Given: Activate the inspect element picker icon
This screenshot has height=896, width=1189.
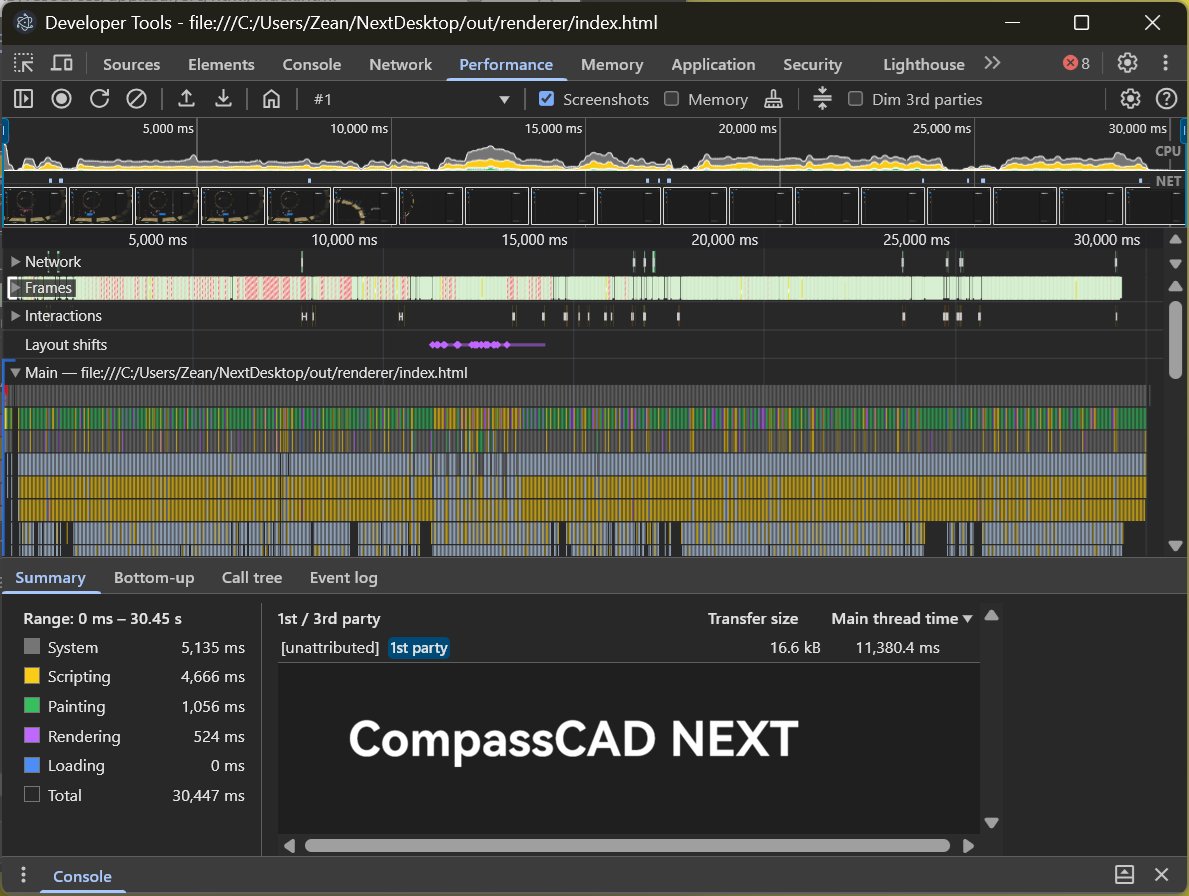Looking at the screenshot, I should tap(24, 64).
